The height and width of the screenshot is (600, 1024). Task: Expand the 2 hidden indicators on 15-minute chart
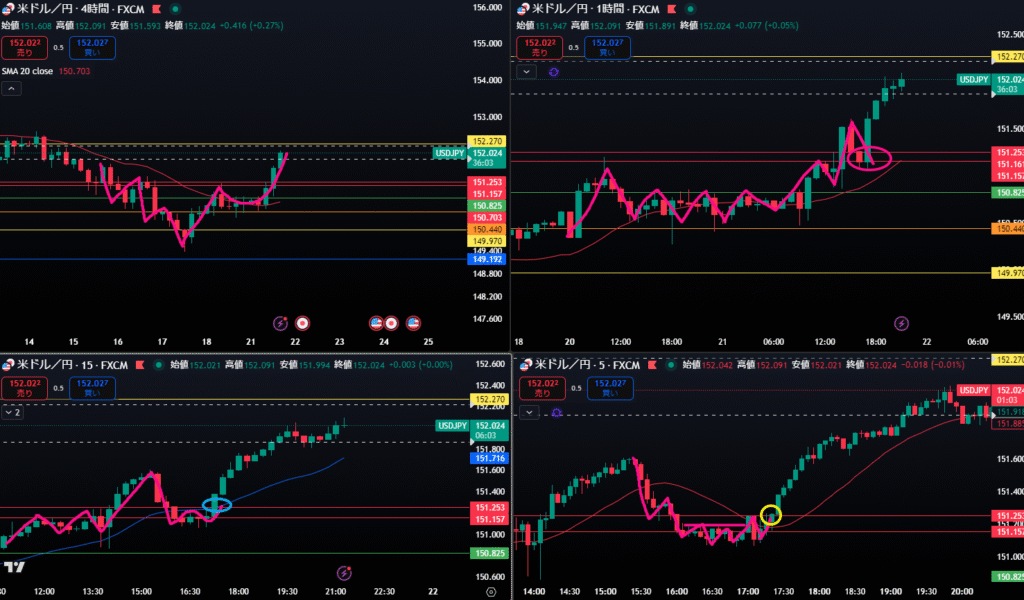[x=12, y=411]
